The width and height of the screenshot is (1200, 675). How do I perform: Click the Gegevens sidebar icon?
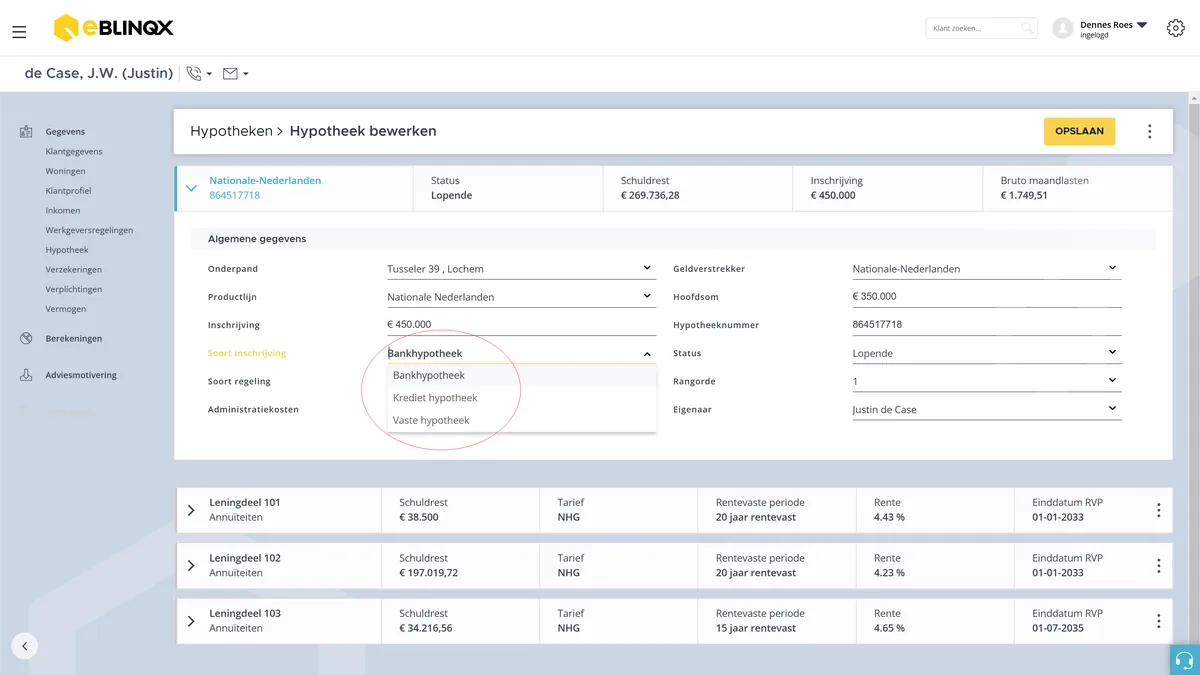(26, 132)
